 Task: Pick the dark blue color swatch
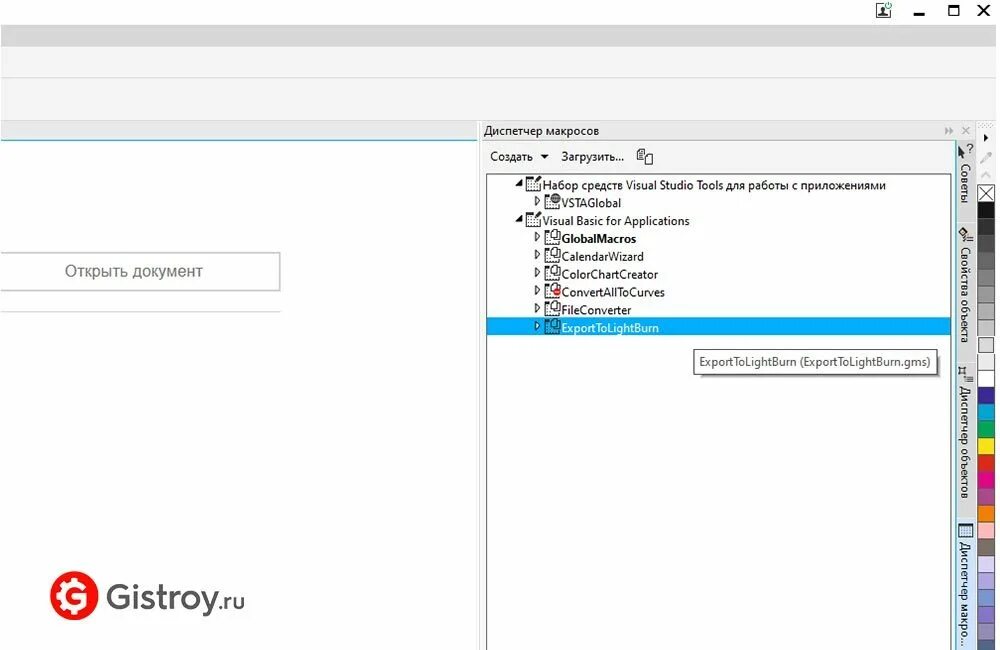[x=986, y=395]
